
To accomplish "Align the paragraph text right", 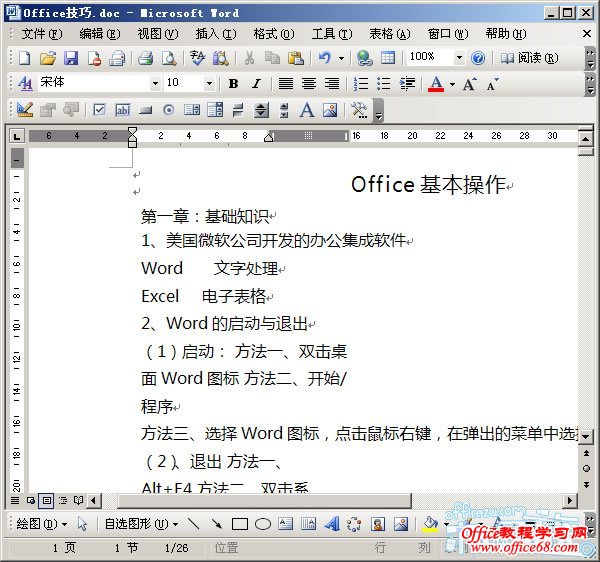I will (x=332, y=83).
